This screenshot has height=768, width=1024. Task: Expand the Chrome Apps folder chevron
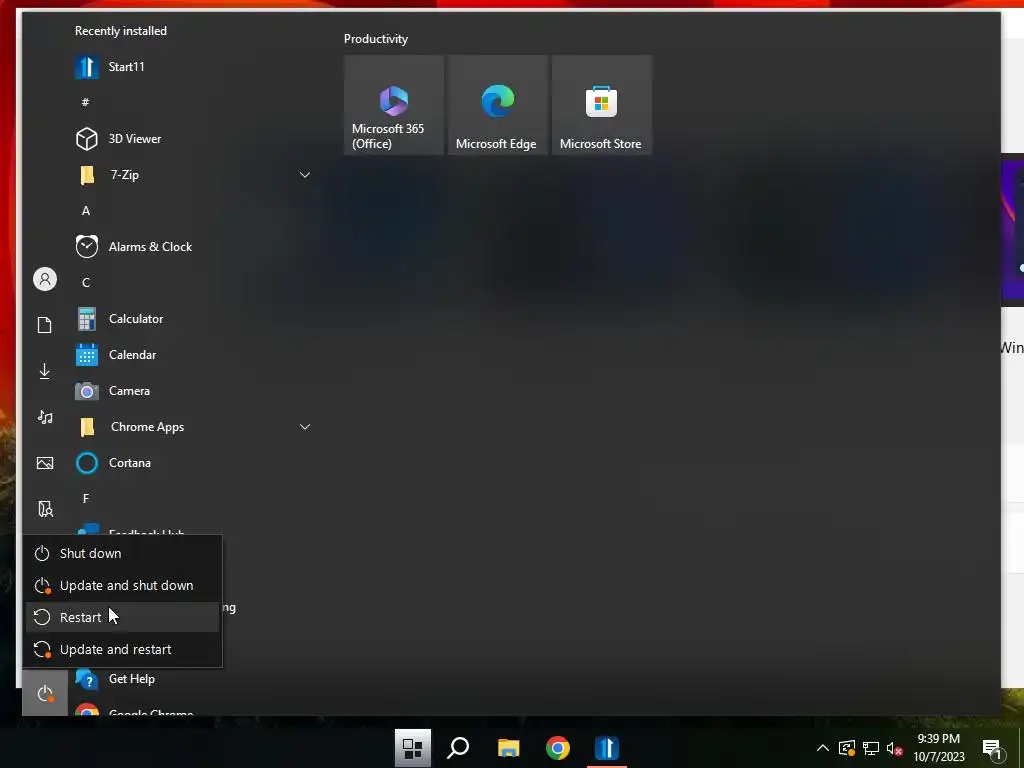click(x=304, y=426)
